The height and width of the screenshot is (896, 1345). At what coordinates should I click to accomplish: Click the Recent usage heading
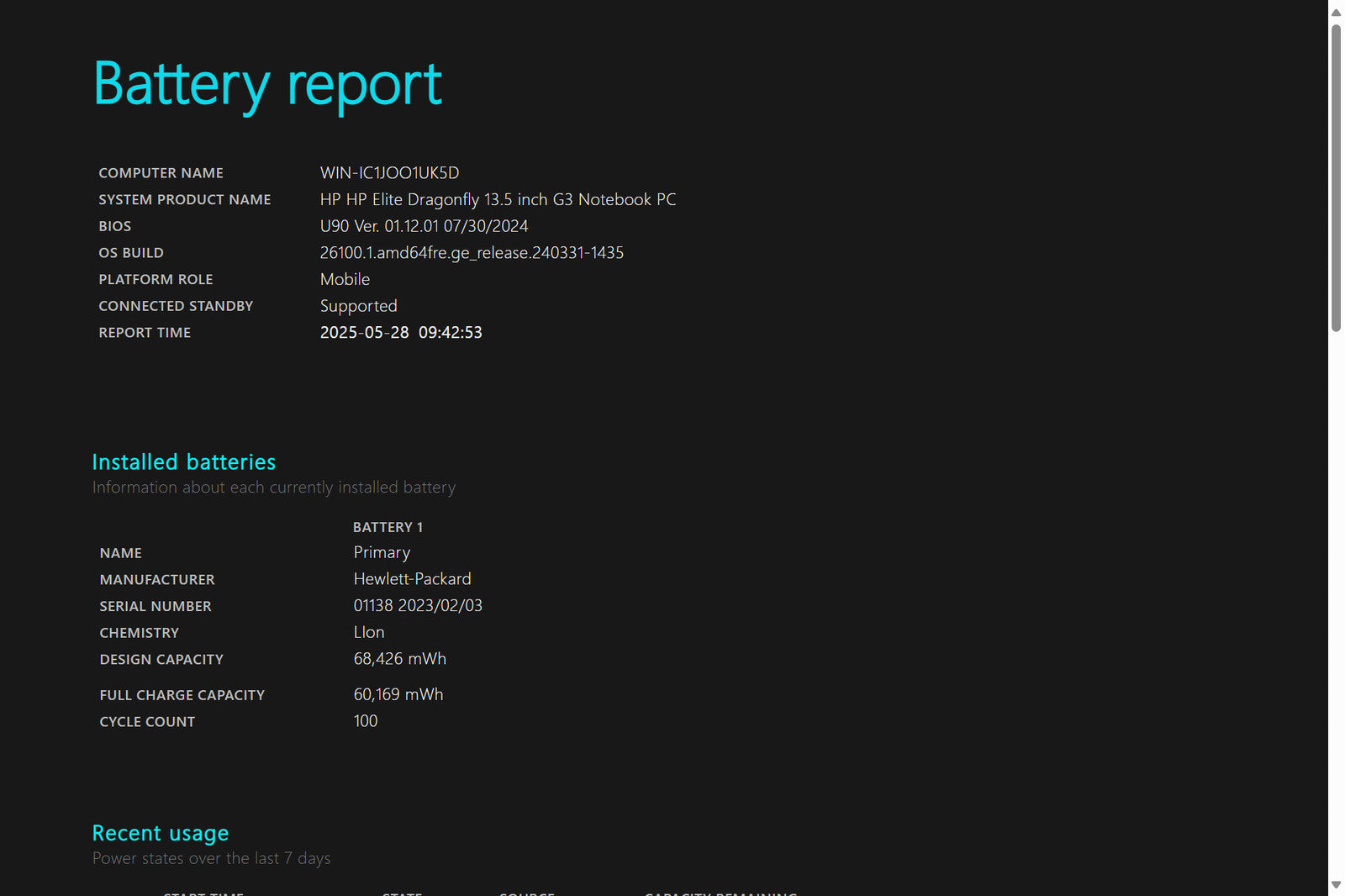click(x=160, y=833)
